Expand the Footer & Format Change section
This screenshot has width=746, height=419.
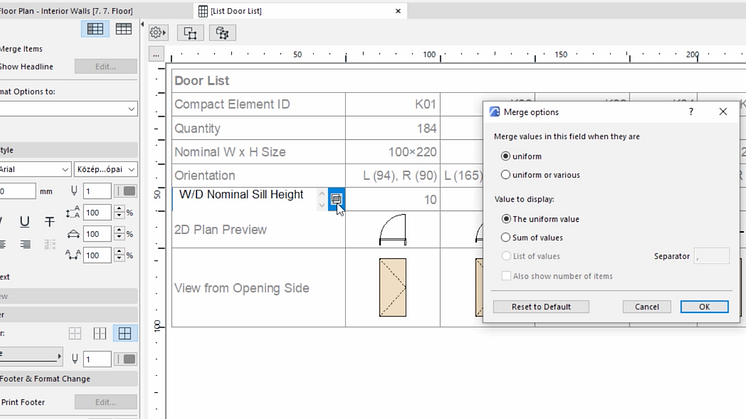[68, 379]
